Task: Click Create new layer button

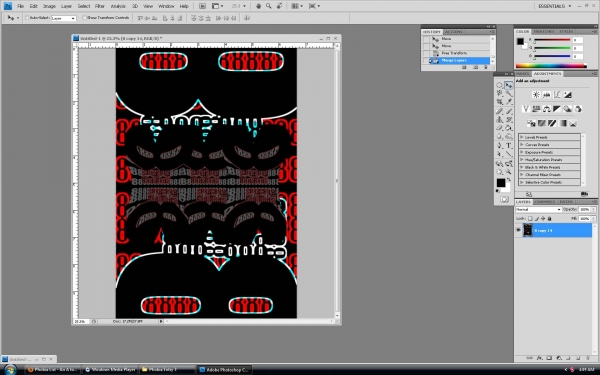Action: [x=578, y=358]
